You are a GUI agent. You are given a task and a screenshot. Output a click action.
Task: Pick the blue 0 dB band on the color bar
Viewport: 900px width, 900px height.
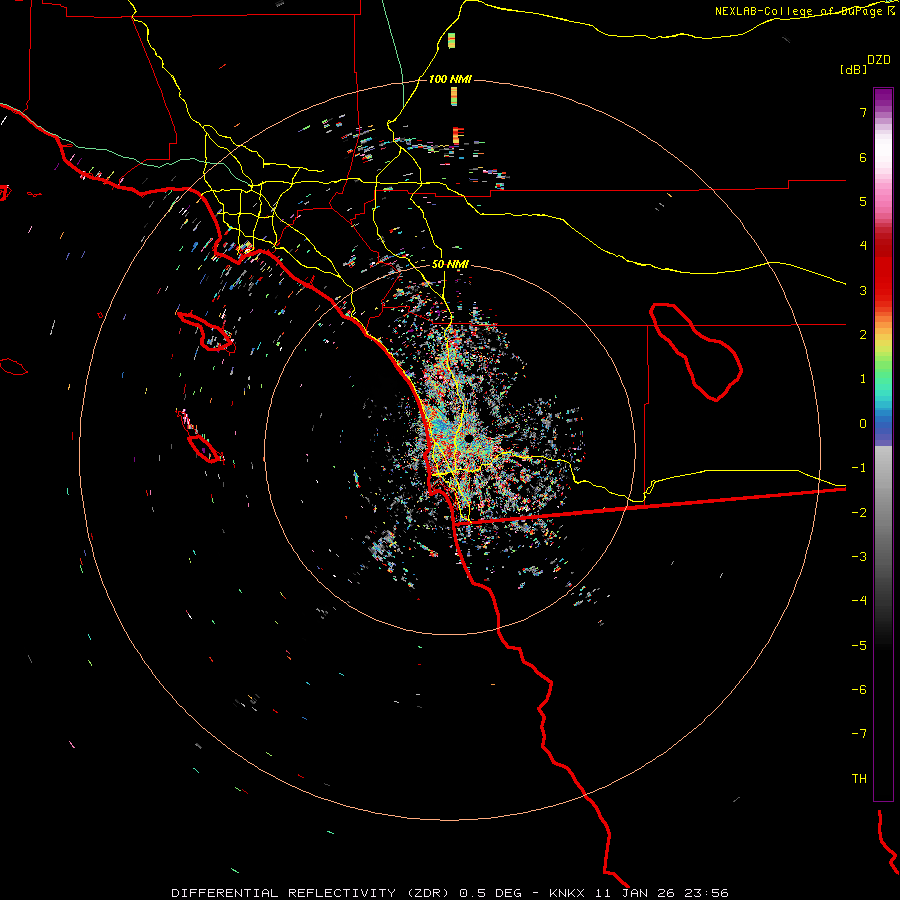tap(883, 426)
